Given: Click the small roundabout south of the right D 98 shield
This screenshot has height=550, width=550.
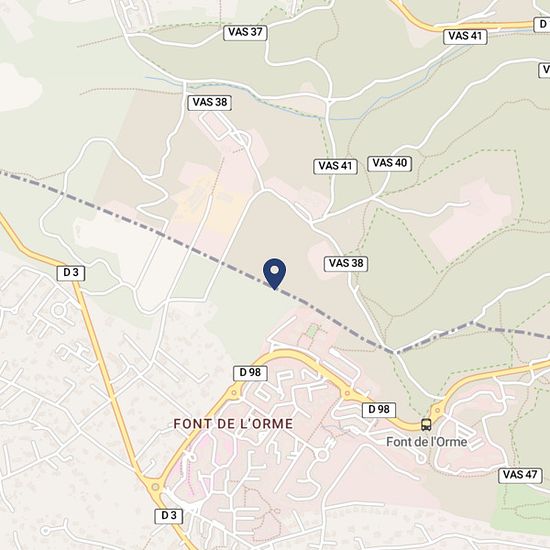Looking at the screenshot, I should pos(322,455).
